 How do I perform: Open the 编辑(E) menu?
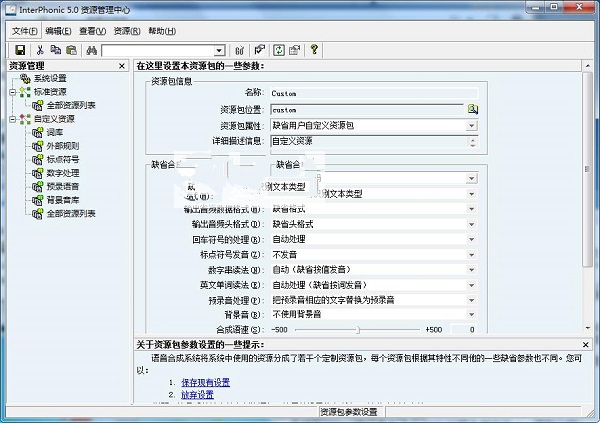(58, 31)
